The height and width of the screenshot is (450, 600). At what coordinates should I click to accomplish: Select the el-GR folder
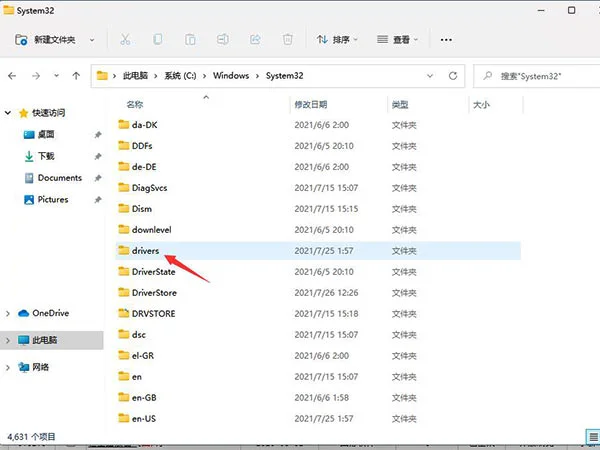318,355
